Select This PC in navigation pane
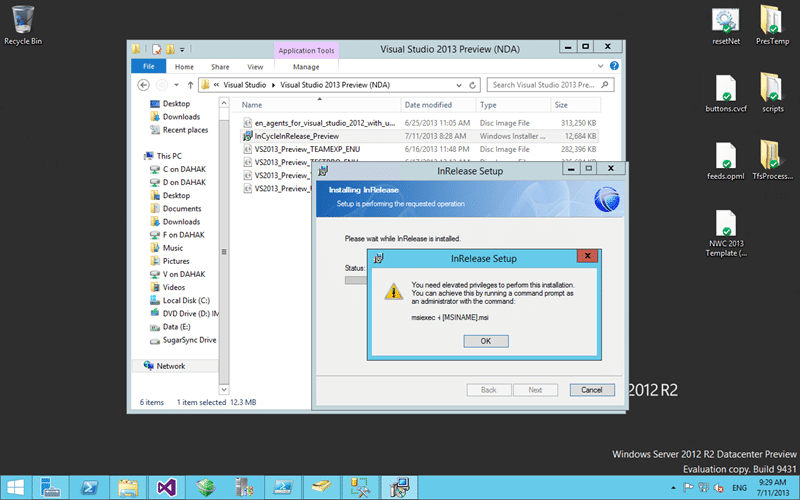The width and height of the screenshot is (800, 500). click(163, 156)
